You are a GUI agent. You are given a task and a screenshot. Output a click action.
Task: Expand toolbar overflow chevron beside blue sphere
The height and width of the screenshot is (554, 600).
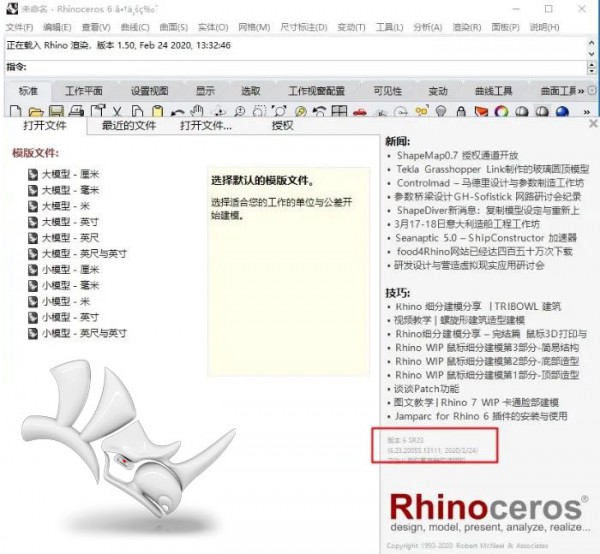point(586,112)
